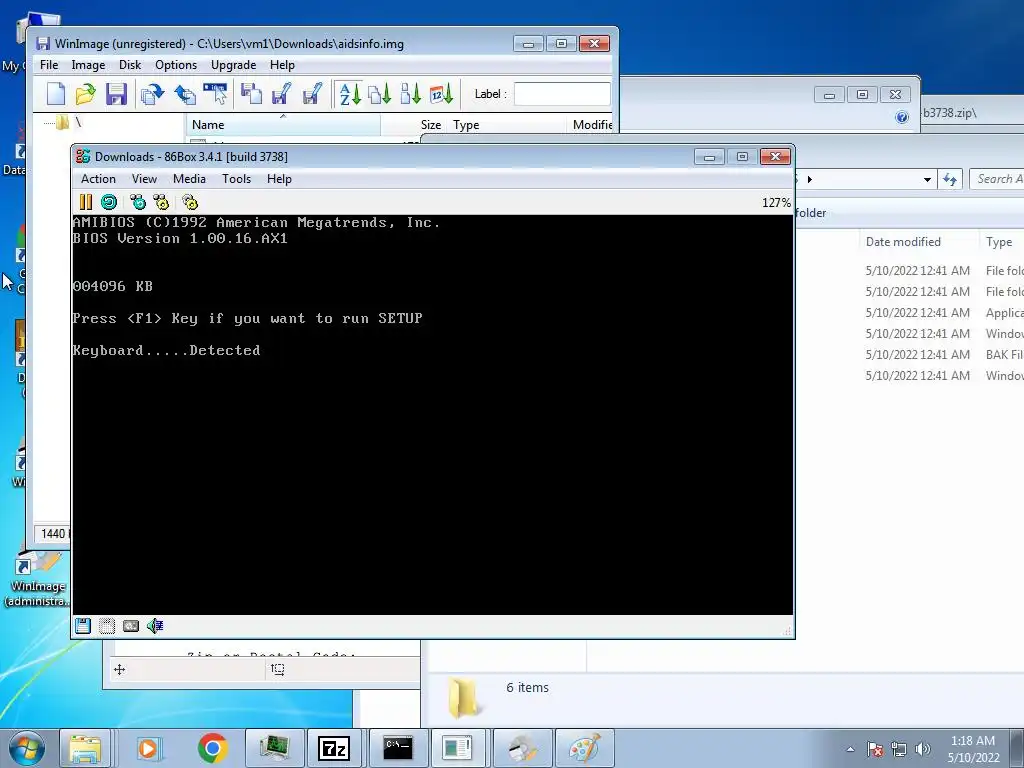This screenshot has width=1024, height=768.
Task: Click the Type column header in Explorer
Action: click(x=1001, y=242)
